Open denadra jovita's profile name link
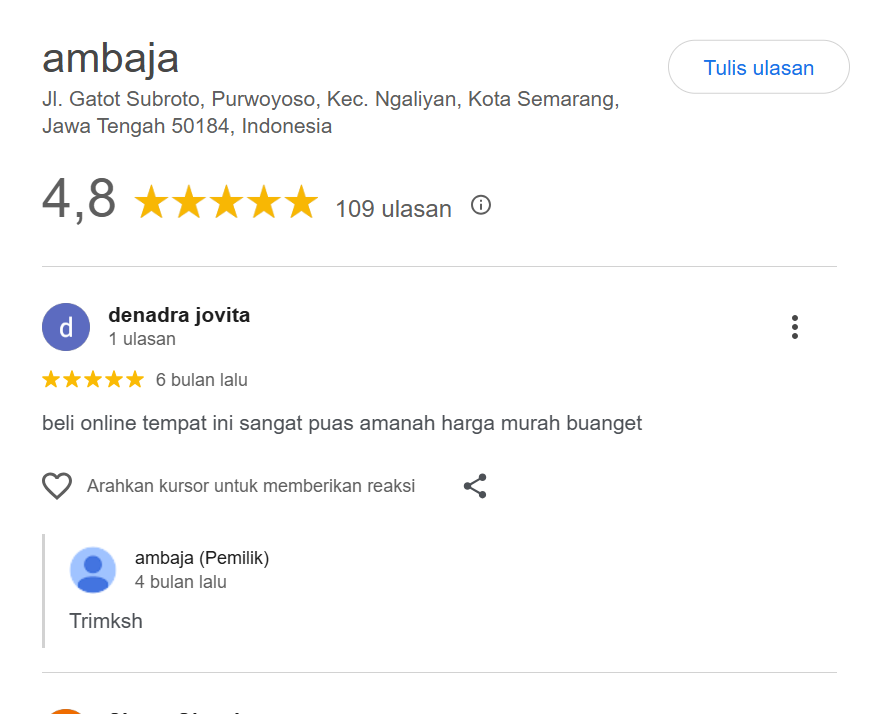Image resolution: width=882 pixels, height=721 pixels. pos(179,315)
